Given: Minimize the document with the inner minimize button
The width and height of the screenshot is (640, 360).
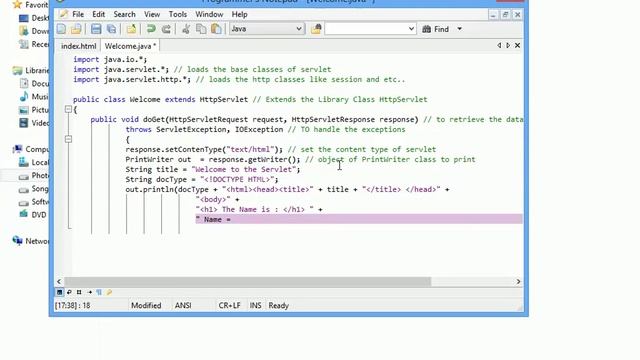Looking at the screenshot, I should [493, 15].
